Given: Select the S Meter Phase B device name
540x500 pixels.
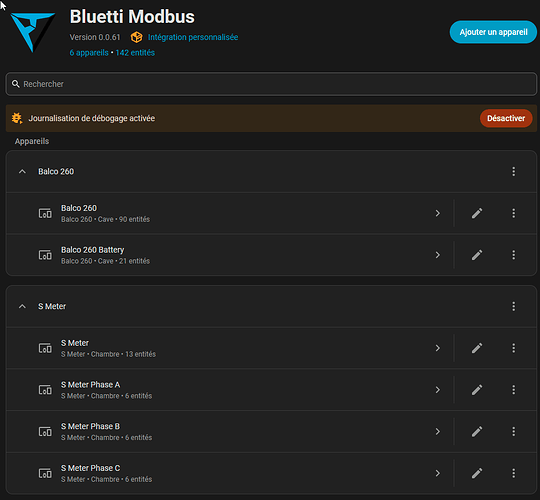Looking at the screenshot, I should (x=91, y=426).
